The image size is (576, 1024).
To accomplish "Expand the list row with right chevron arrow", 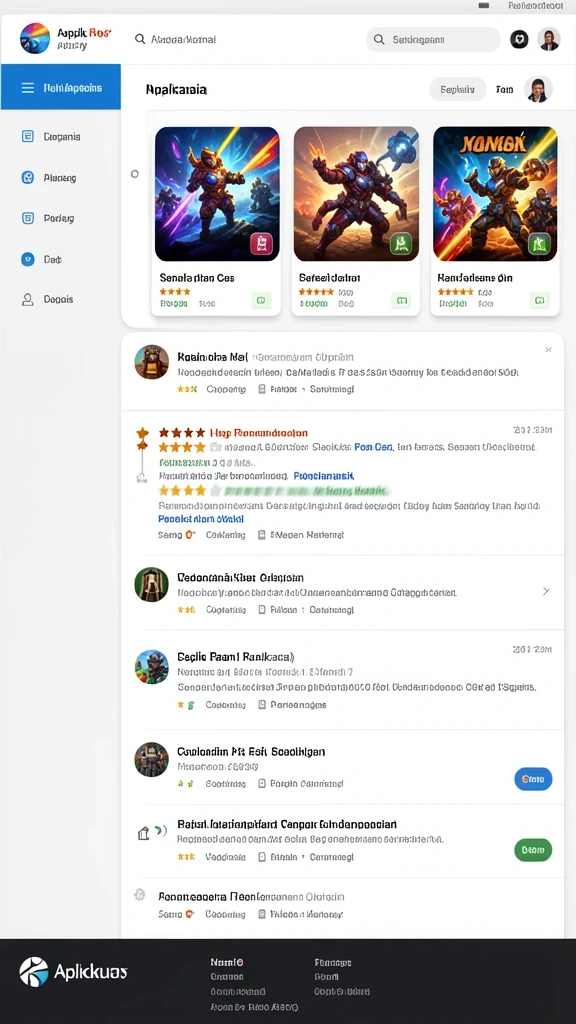I will point(546,591).
